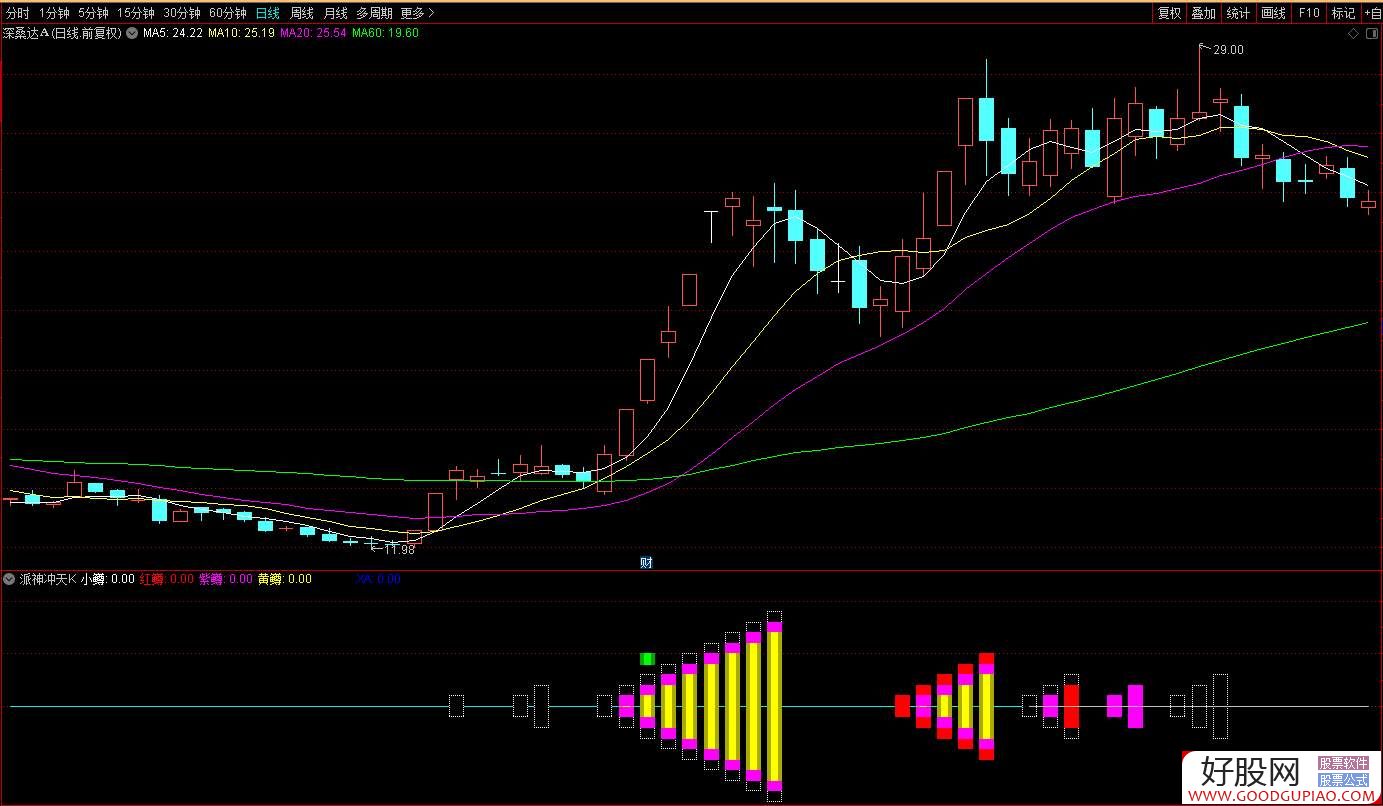Viewport: 1383px width, 806px height.
Task: Click the 红蹲: 0.00 value
Action: pyautogui.click(x=167, y=579)
